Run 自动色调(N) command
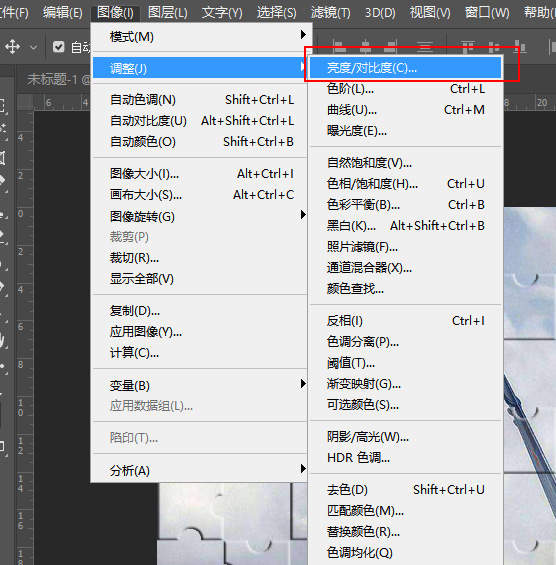The image size is (556, 565). 200,99
